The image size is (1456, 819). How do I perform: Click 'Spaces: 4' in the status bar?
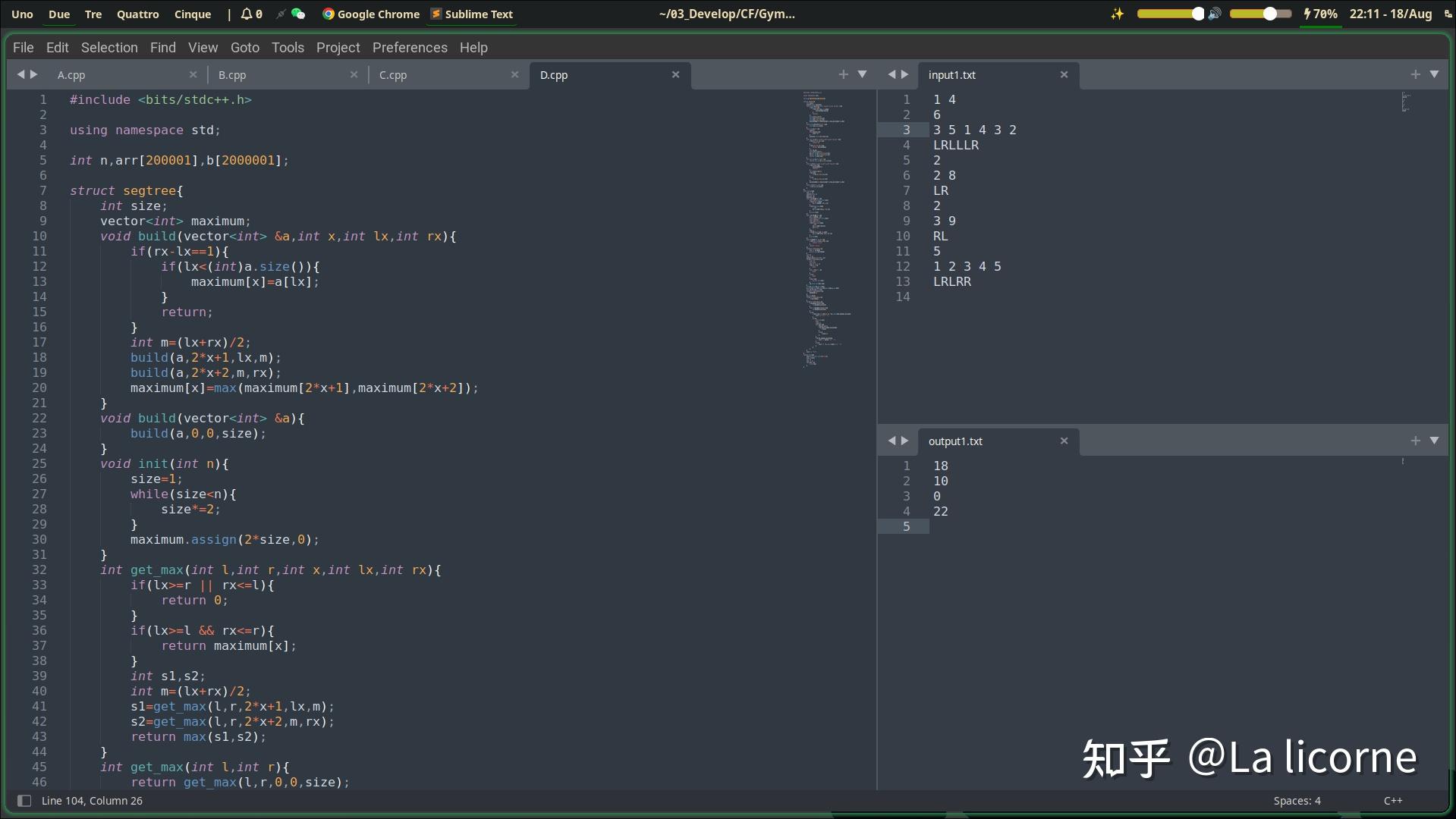click(x=1297, y=801)
